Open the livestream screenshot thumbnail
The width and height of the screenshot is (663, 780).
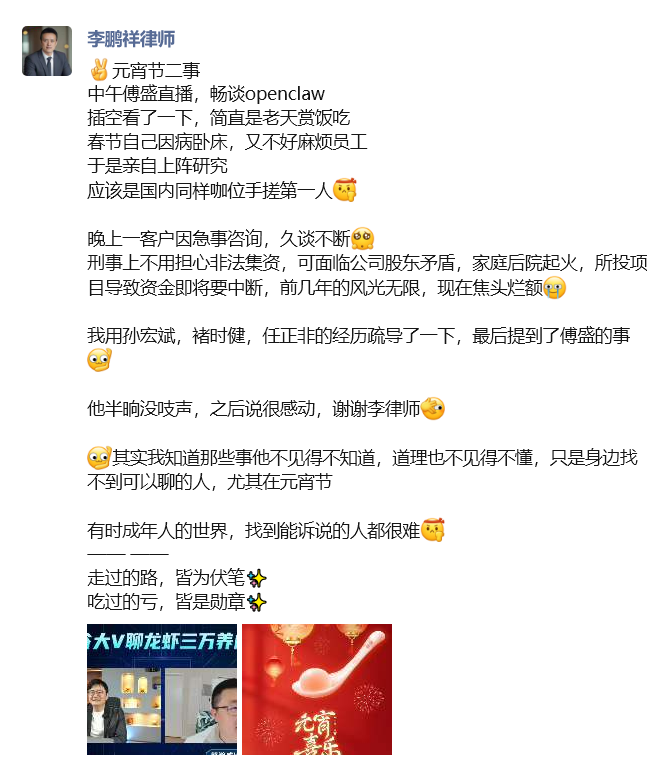coord(162,689)
